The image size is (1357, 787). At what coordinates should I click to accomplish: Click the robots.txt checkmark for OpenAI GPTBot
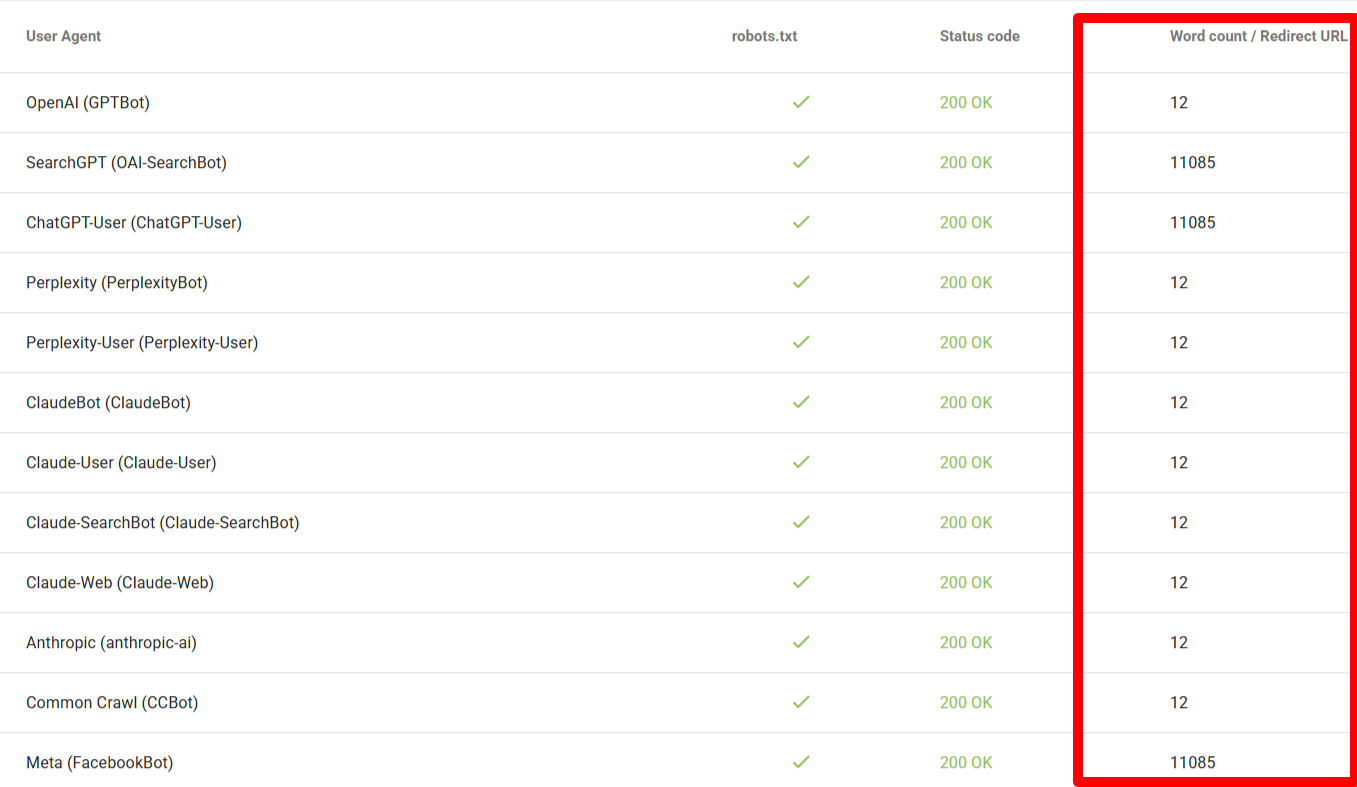800,102
